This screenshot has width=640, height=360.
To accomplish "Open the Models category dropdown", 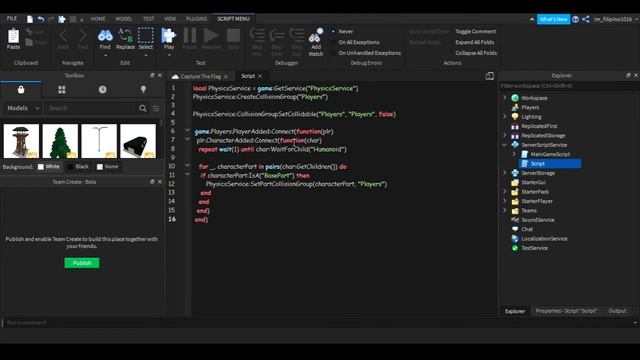I will point(23,108).
